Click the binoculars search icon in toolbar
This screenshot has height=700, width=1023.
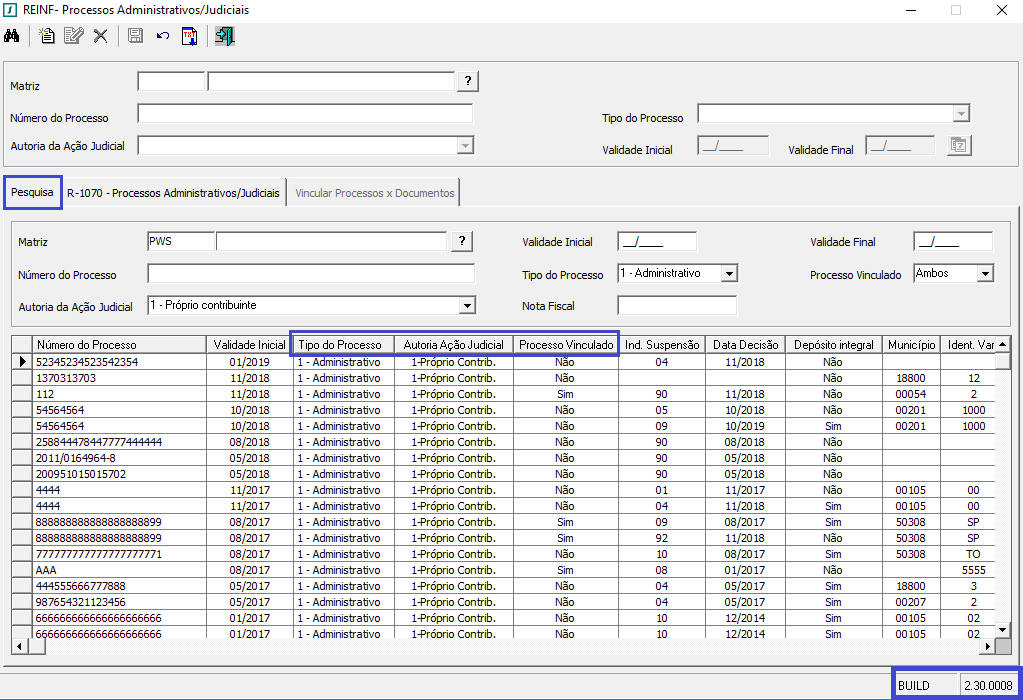coord(12,36)
